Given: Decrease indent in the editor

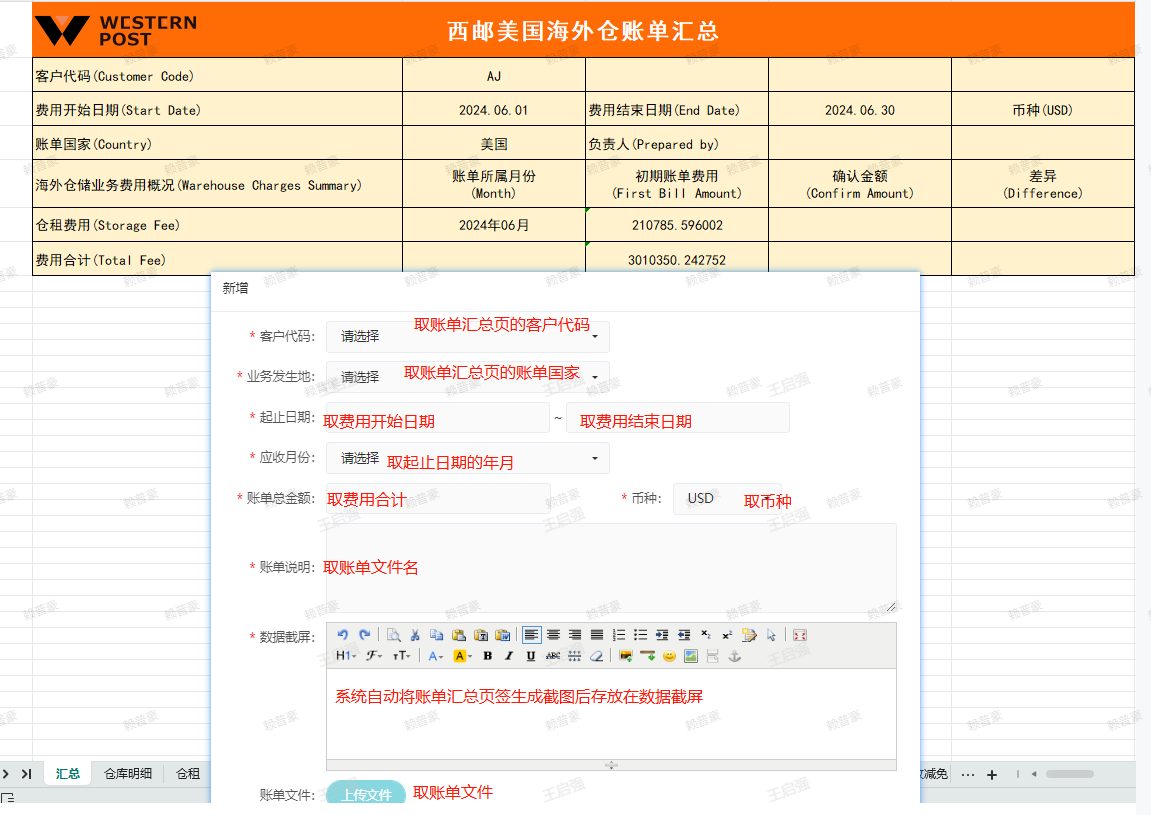Looking at the screenshot, I should point(684,635).
